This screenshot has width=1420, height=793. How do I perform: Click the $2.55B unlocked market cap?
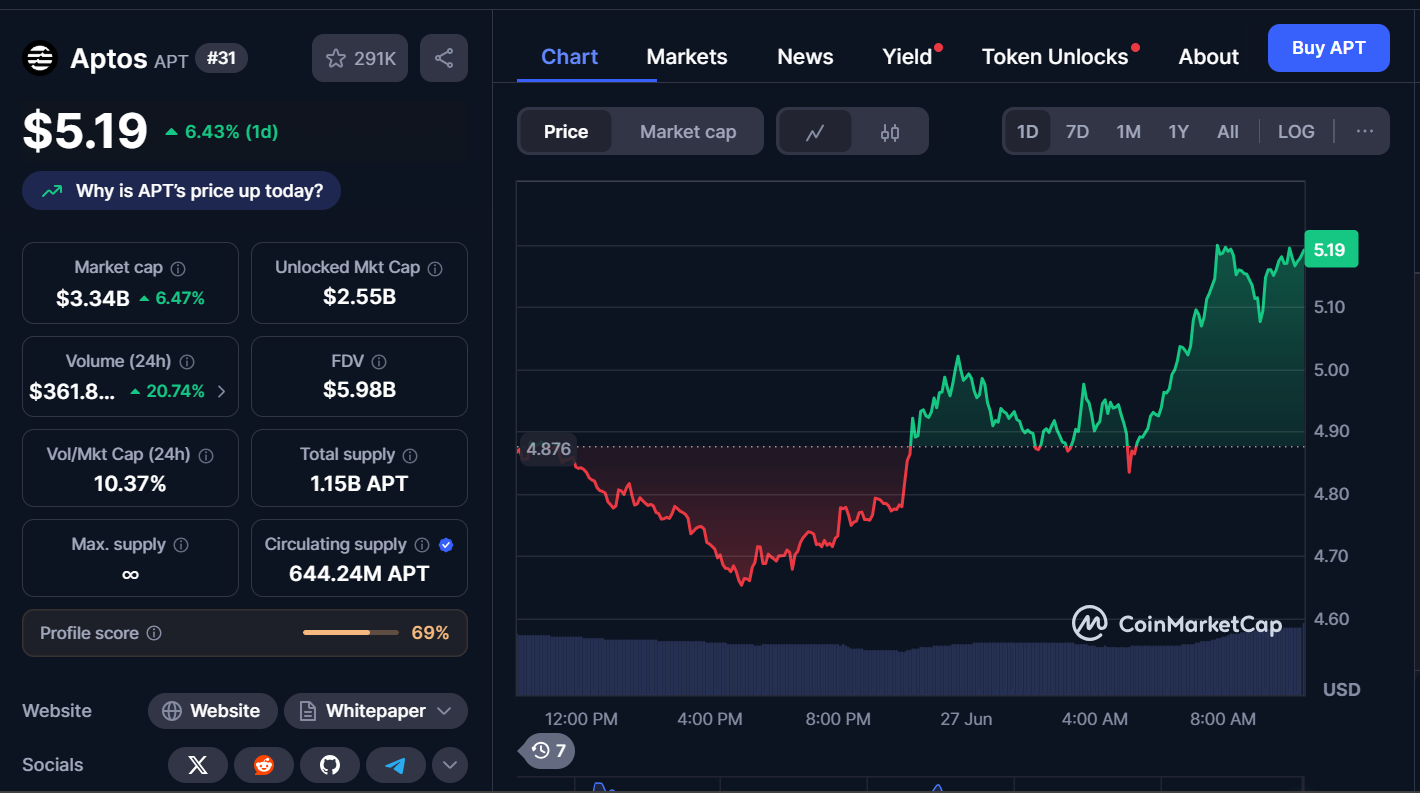click(359, 297)
